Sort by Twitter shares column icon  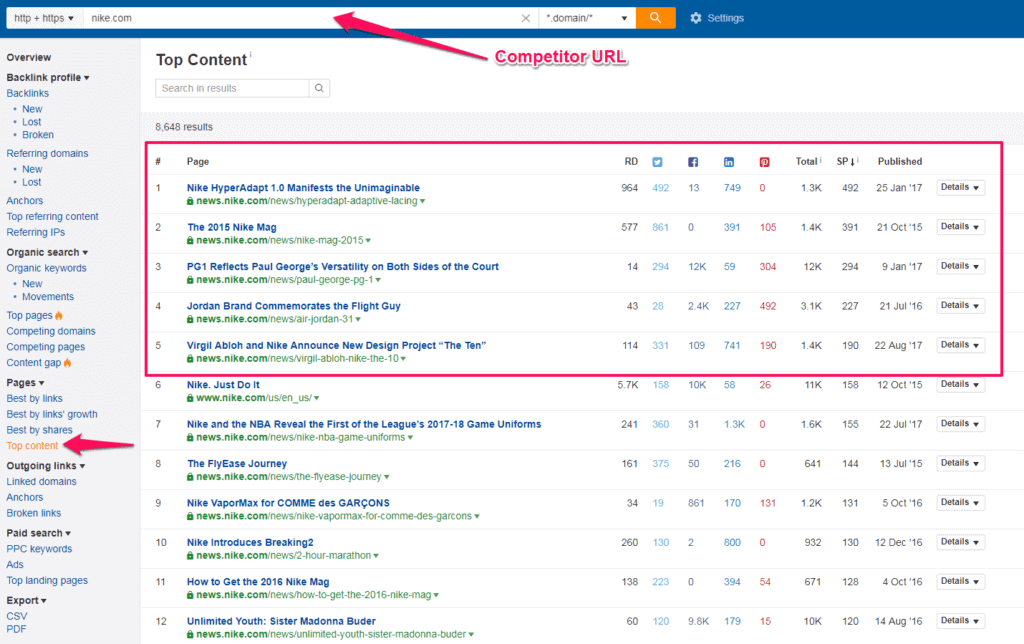pos(657,162)
